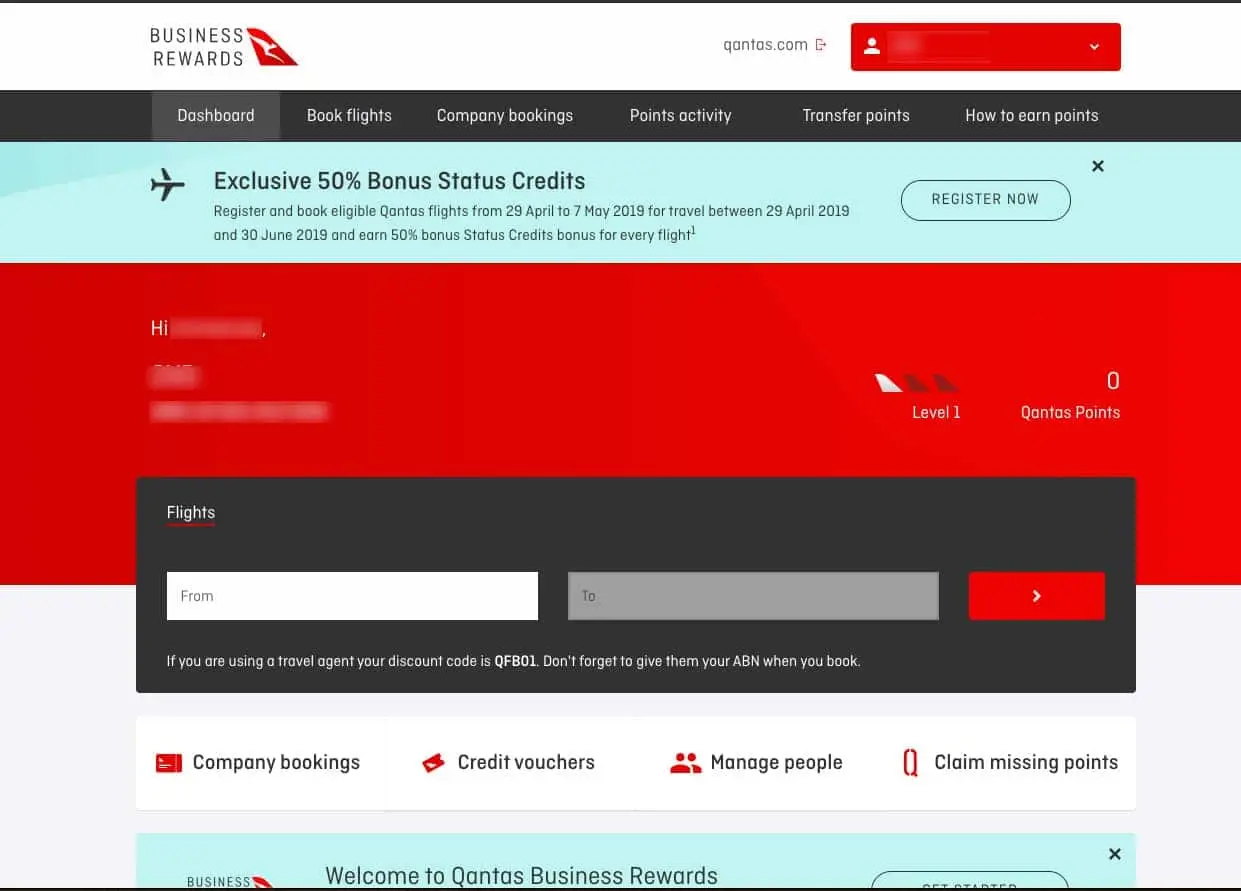The width and height of the screenshot is (1241, 891).
Task: Dismiss the Bonus Status Credits banner
Action: [1098, 166]
